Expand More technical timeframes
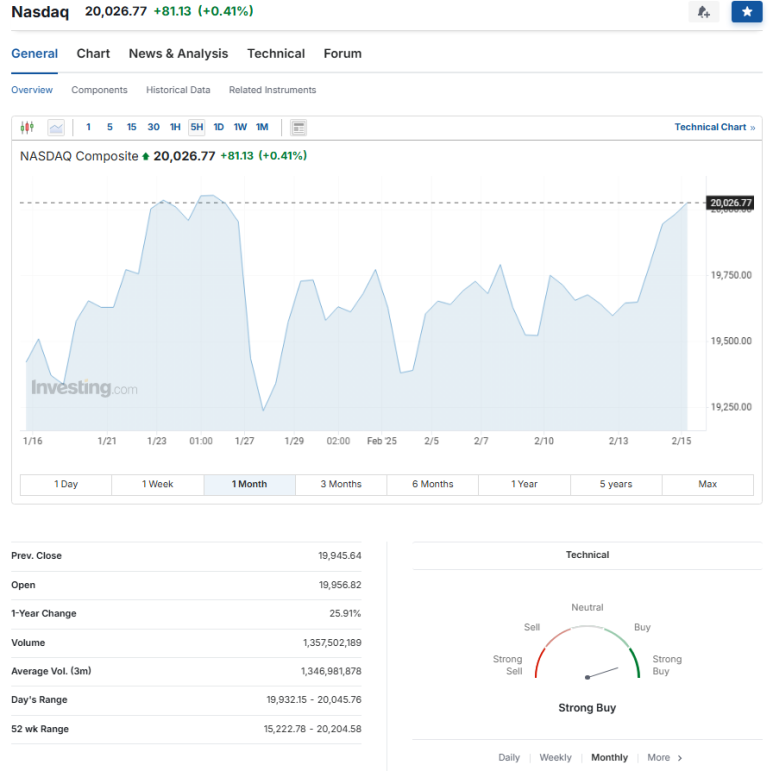Screen dimensions: 773x771 665,757
